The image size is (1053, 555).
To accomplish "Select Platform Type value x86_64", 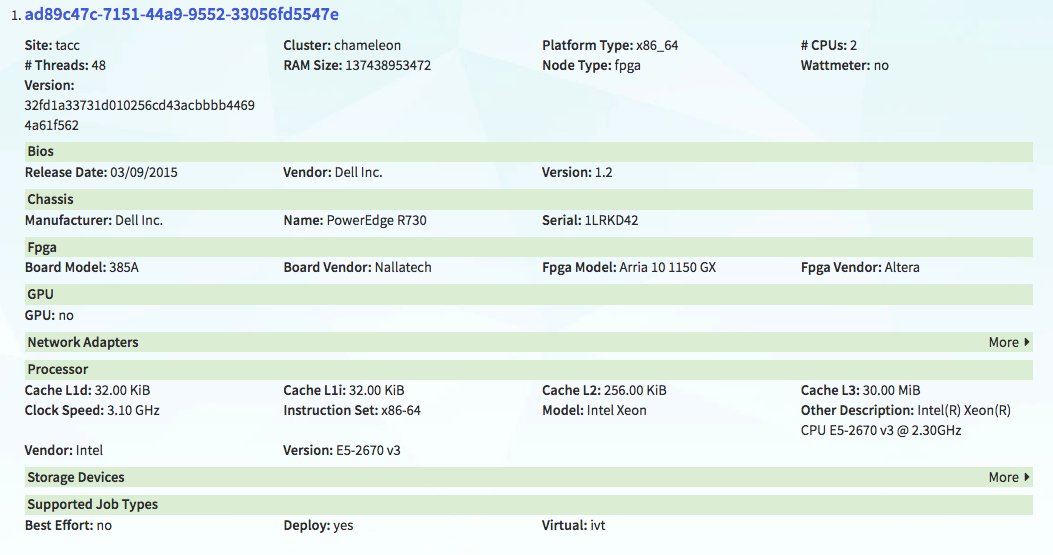I will [657, 45].
